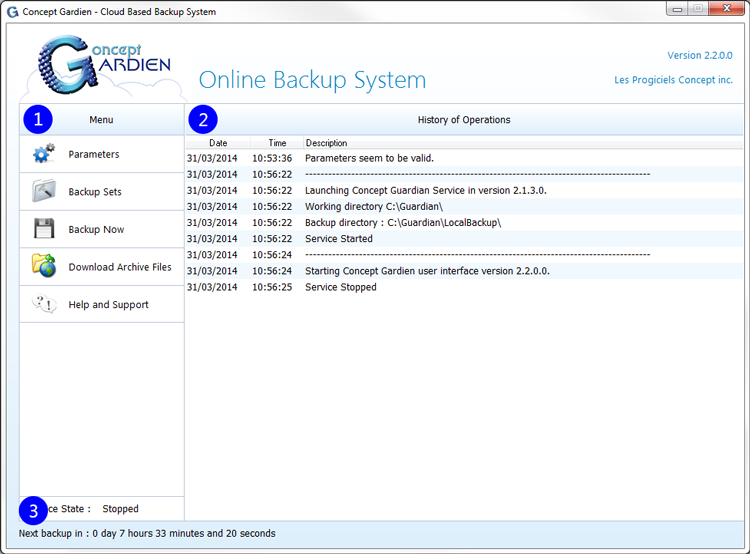The width and height of the screenshot is (750, 554).
Task: Select 'Parameters seem to be valid' row
Action: 369,158
